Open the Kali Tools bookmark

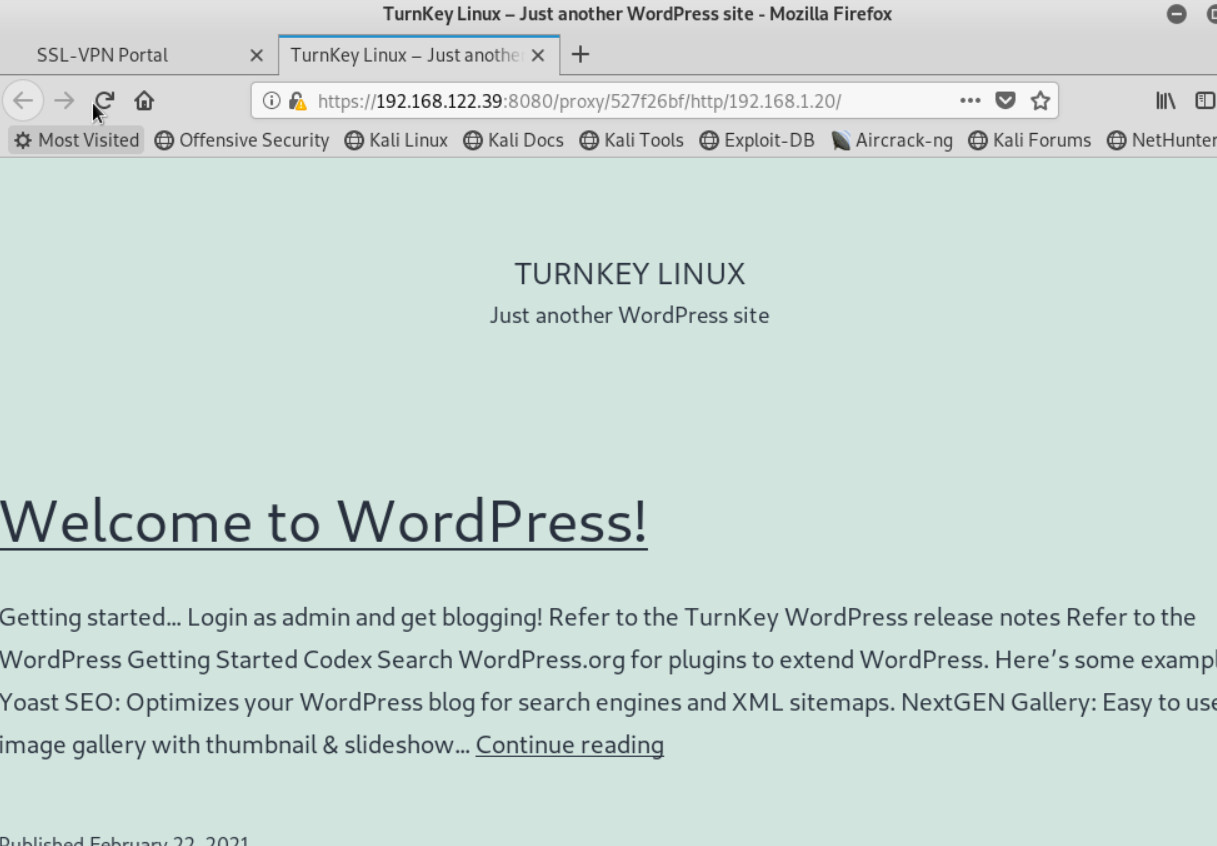632,140
